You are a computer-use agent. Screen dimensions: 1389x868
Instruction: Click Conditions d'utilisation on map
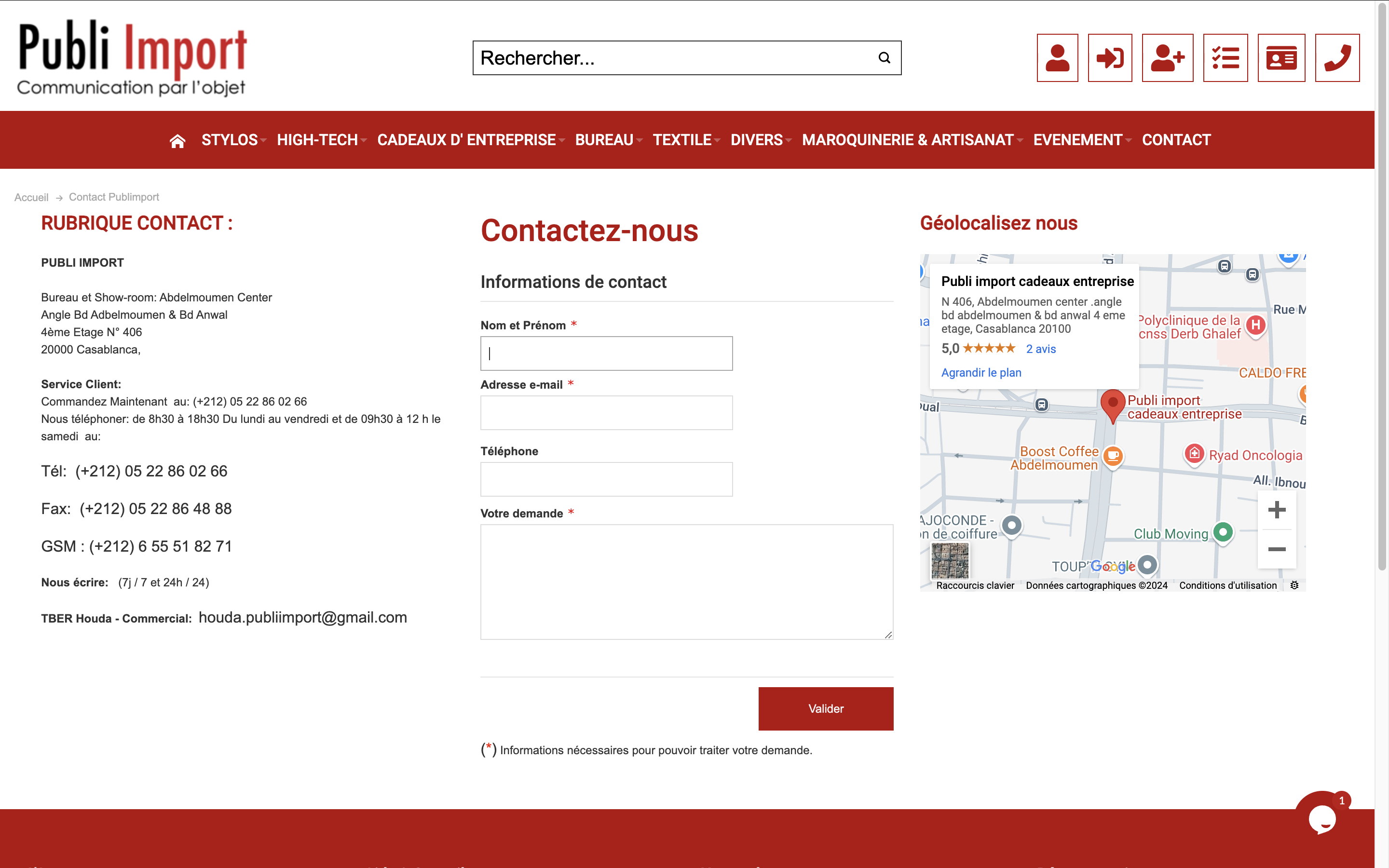[x=1228, y=585]
